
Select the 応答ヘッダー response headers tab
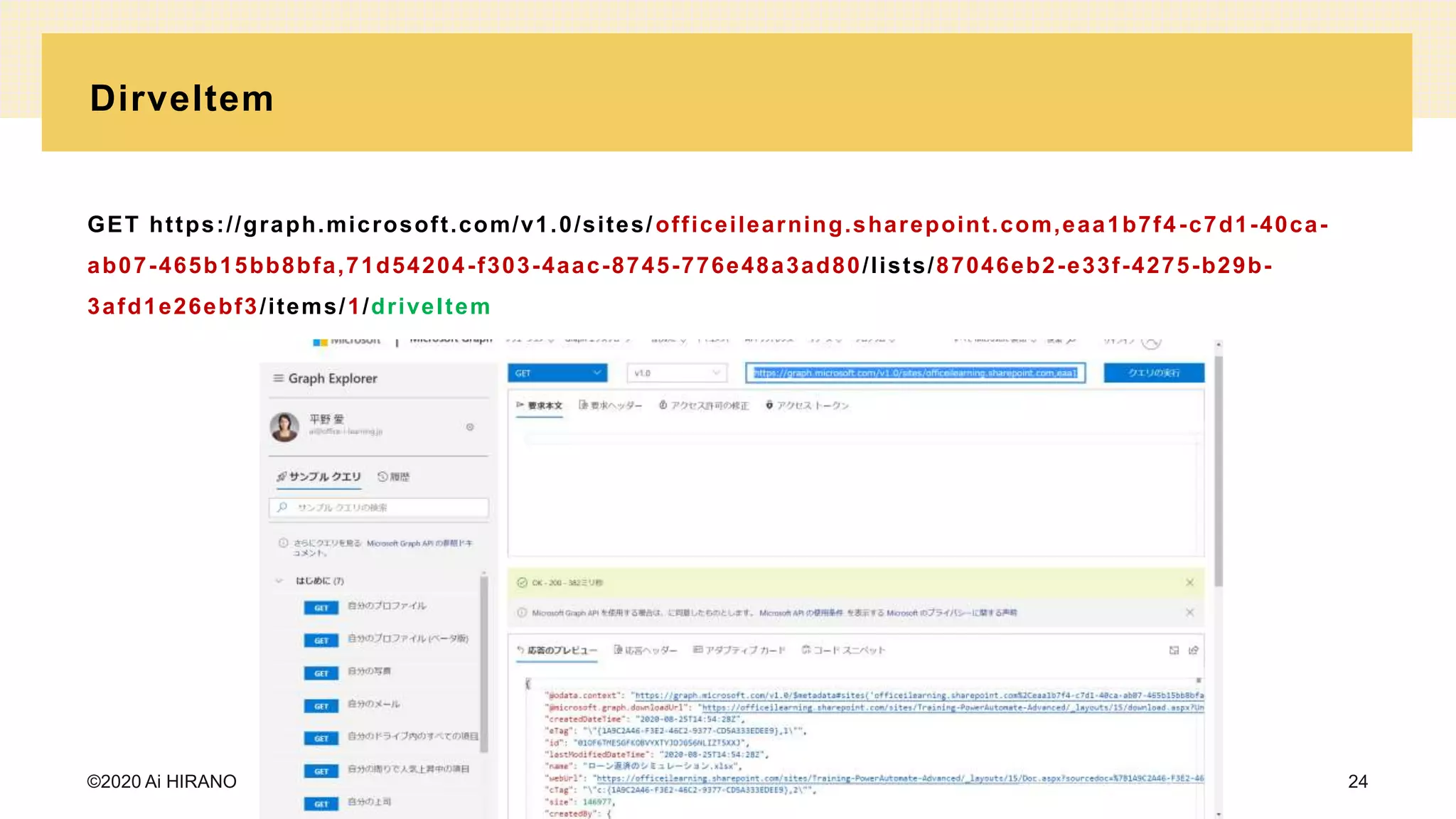[646, 650]
